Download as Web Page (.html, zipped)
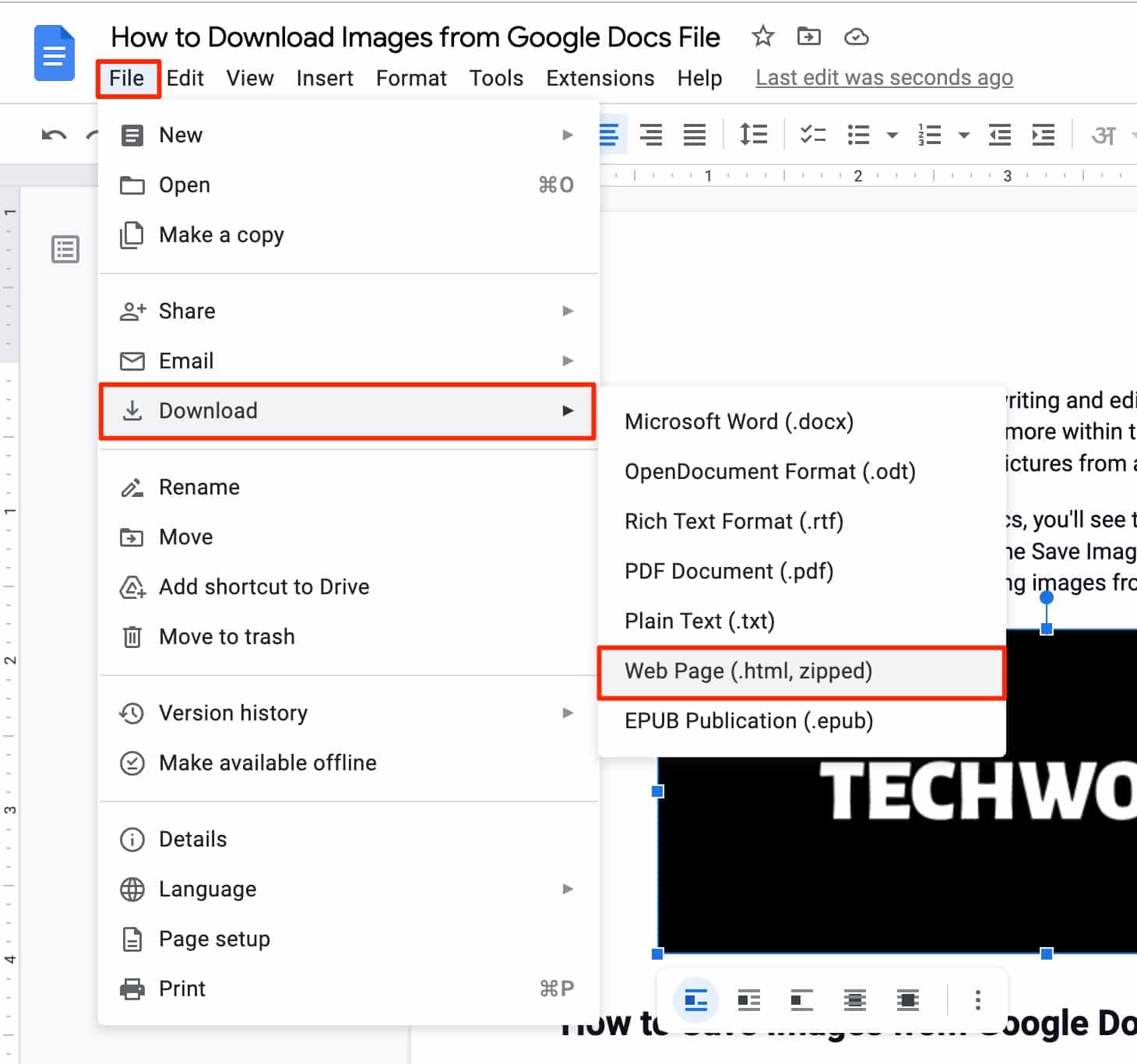Screen dimensions: 1137x1064 coord(801,671)
